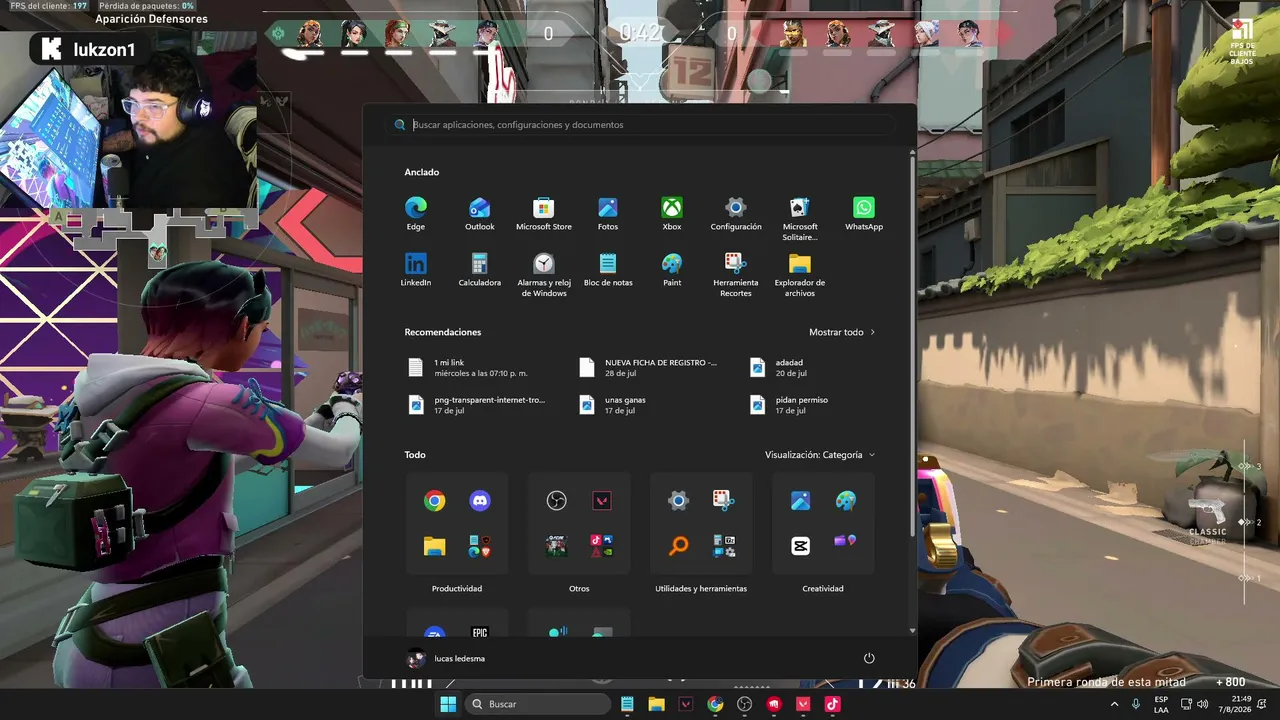Click the taskbar Buscar search box
This screenshot has height=720, width=1280.
click(x=539, y=704)
